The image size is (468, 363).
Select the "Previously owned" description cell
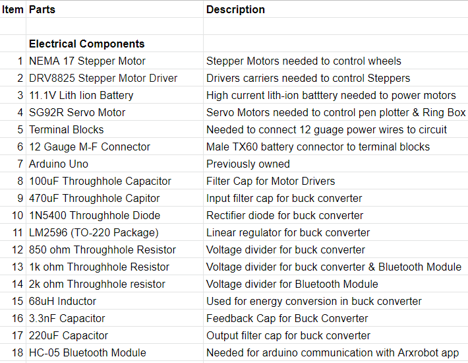click(336, 164)
